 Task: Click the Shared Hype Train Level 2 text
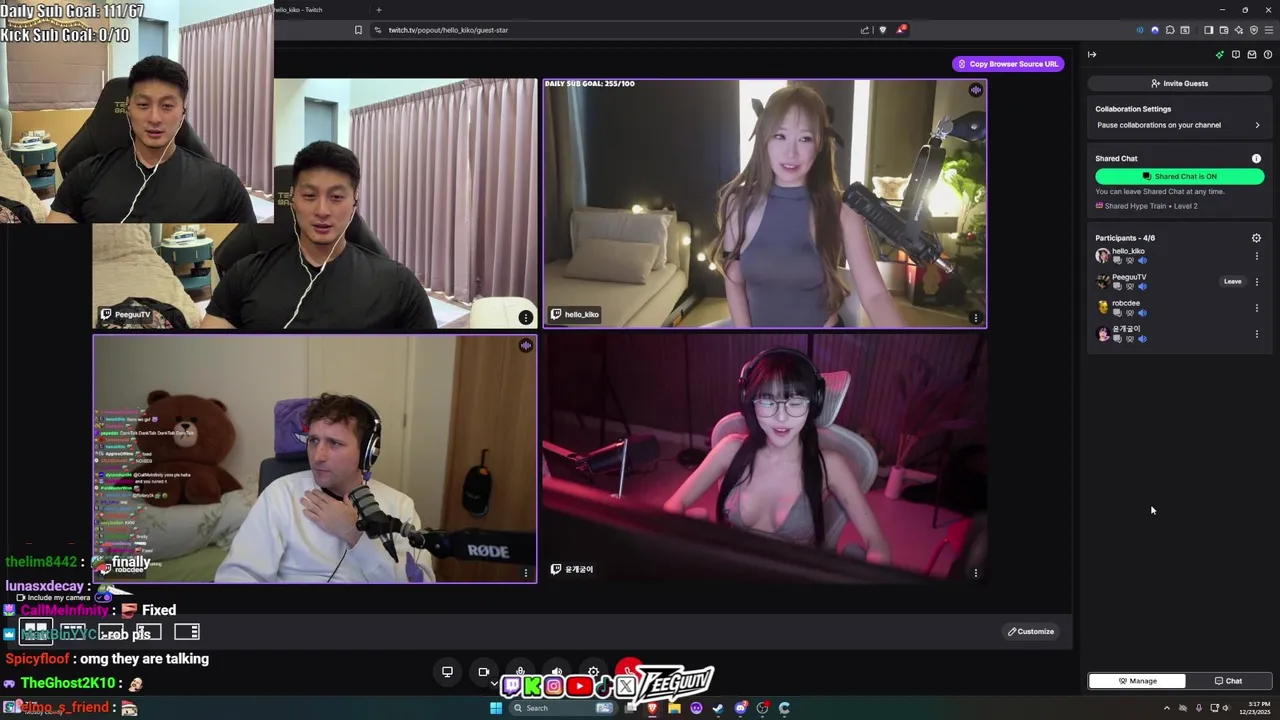[x=1150, y=206]
